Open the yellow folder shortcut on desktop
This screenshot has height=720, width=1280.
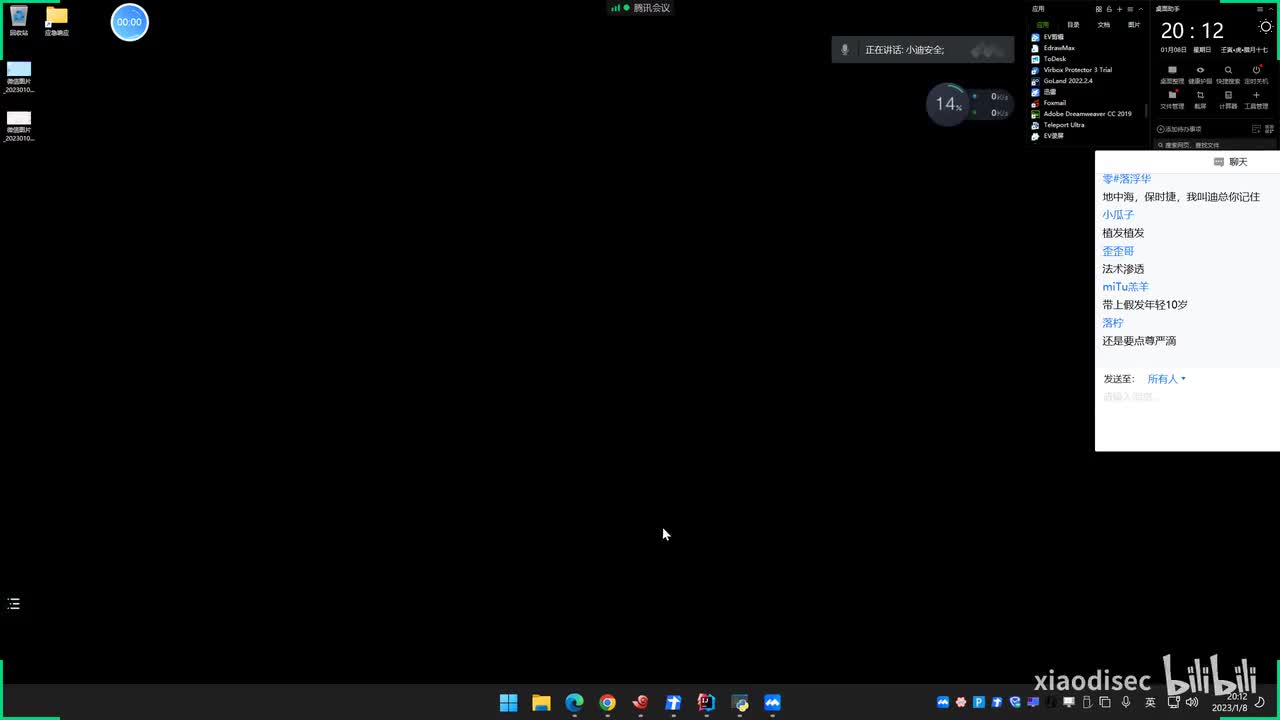pyautogui.click(x=57, y=20)
